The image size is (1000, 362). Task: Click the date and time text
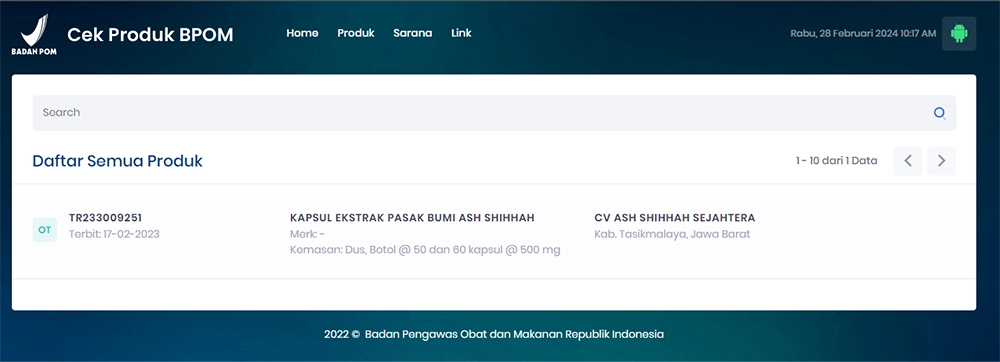[863, 33]
